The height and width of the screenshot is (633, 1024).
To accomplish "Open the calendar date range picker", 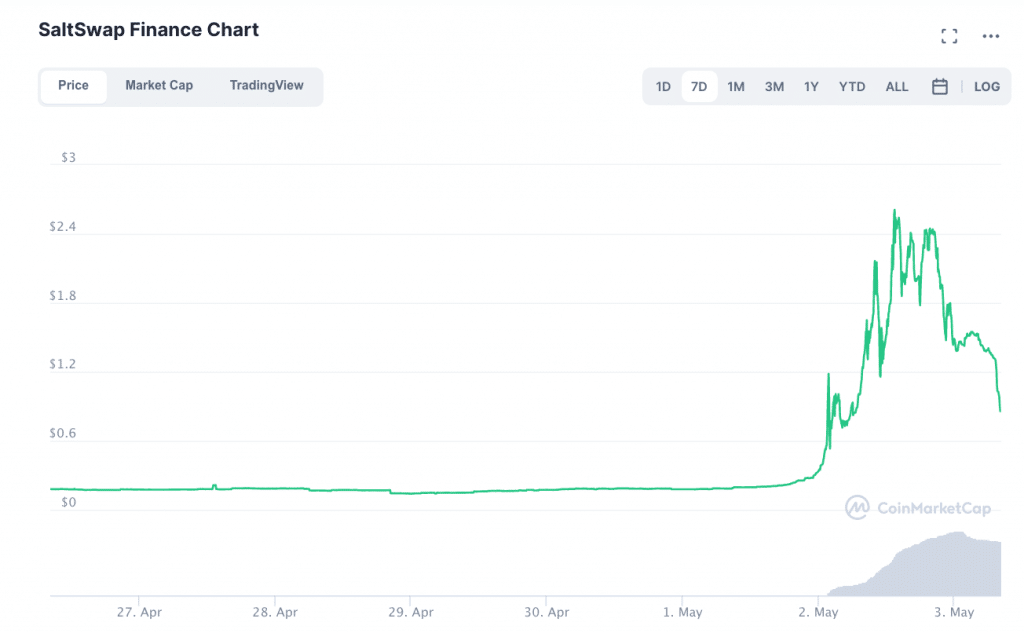I will point(939,87).
